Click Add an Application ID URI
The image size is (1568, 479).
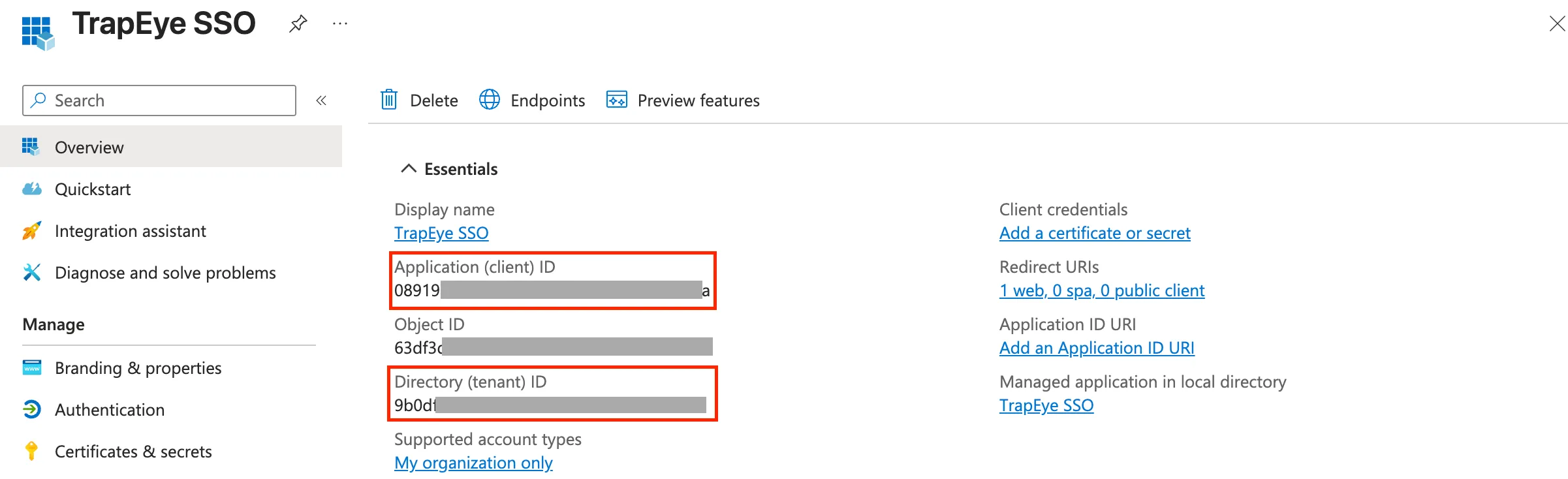(1096, 347)
